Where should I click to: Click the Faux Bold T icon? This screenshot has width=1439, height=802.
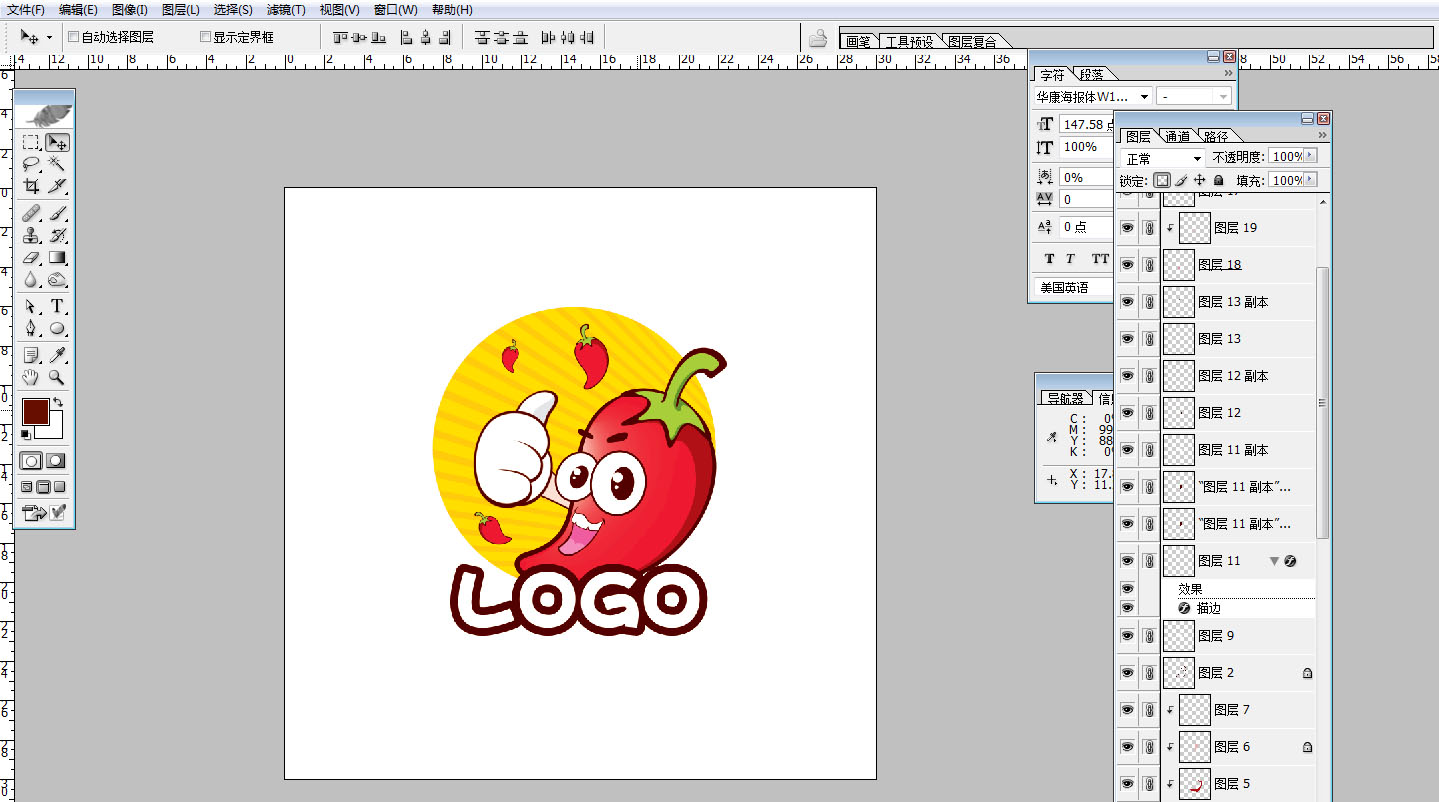tap(1049, 258)
